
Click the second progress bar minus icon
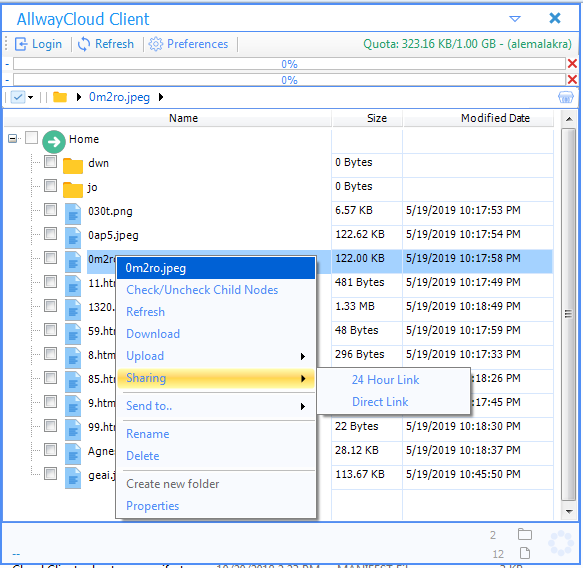click(7, 80)
